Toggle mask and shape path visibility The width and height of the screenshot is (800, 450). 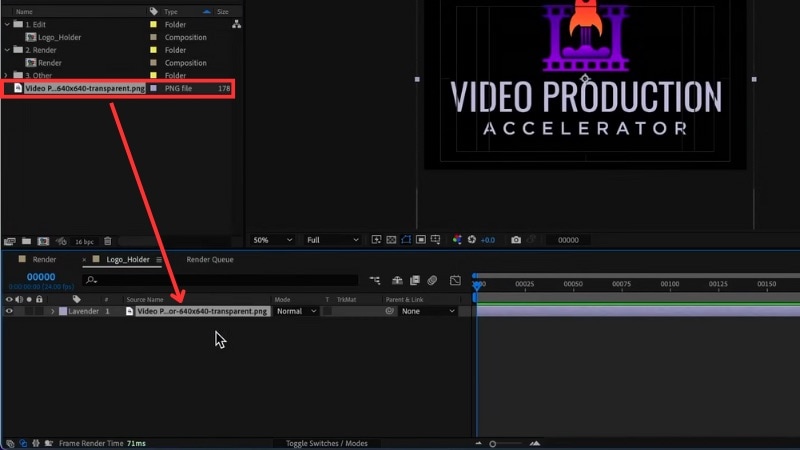tap(406, 240)
